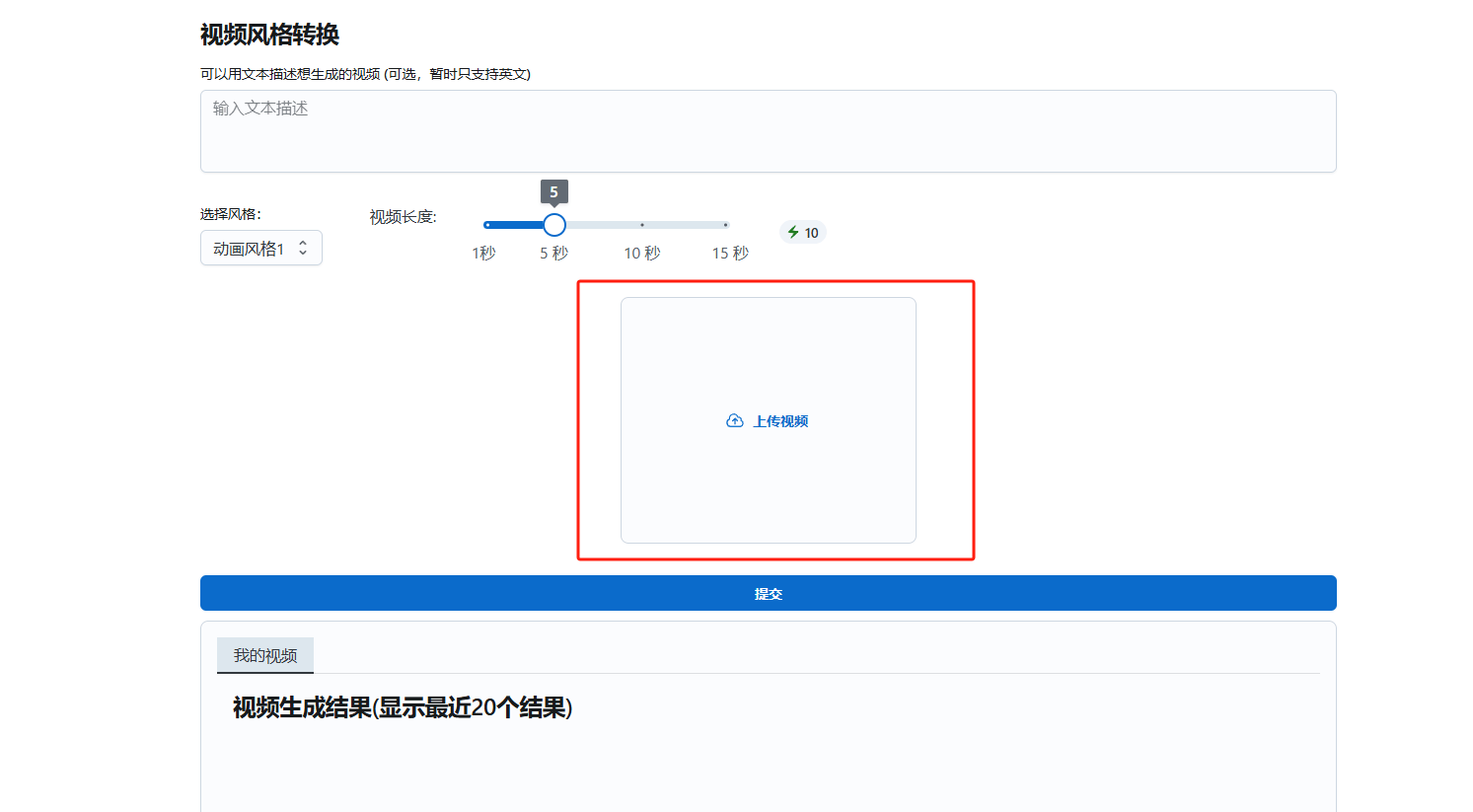This screenshot has height=812, width=1473.
Task: Click the down arrow on the style selector
Action: (x=303, y=253)
